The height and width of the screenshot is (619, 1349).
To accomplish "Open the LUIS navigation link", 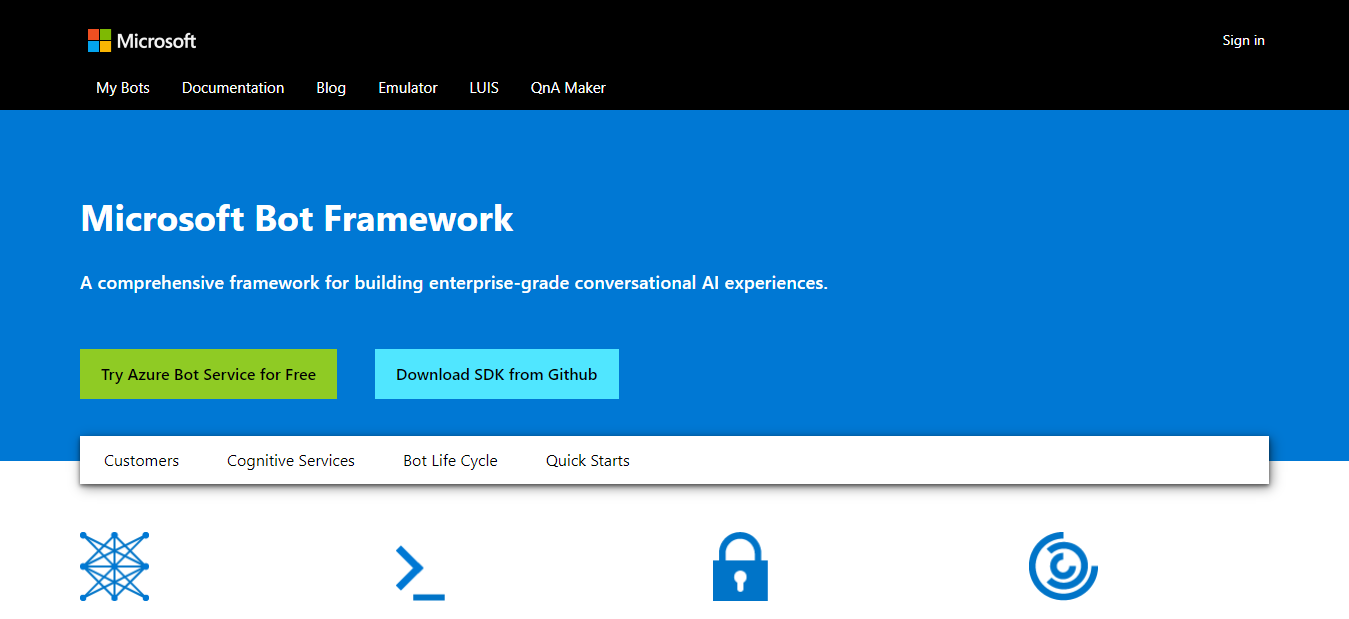I will [x=484, y=88].
